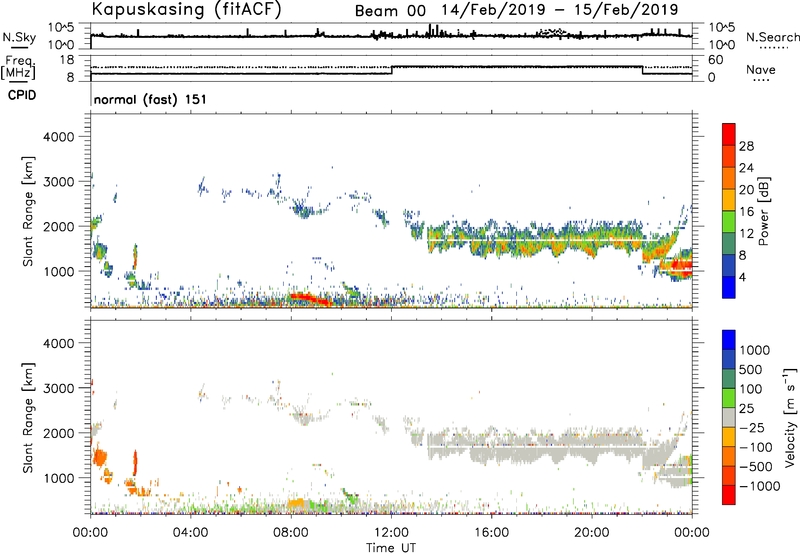Click the Slant Range [km] label of power panel

pyautogui.click(x=28, y=211)
